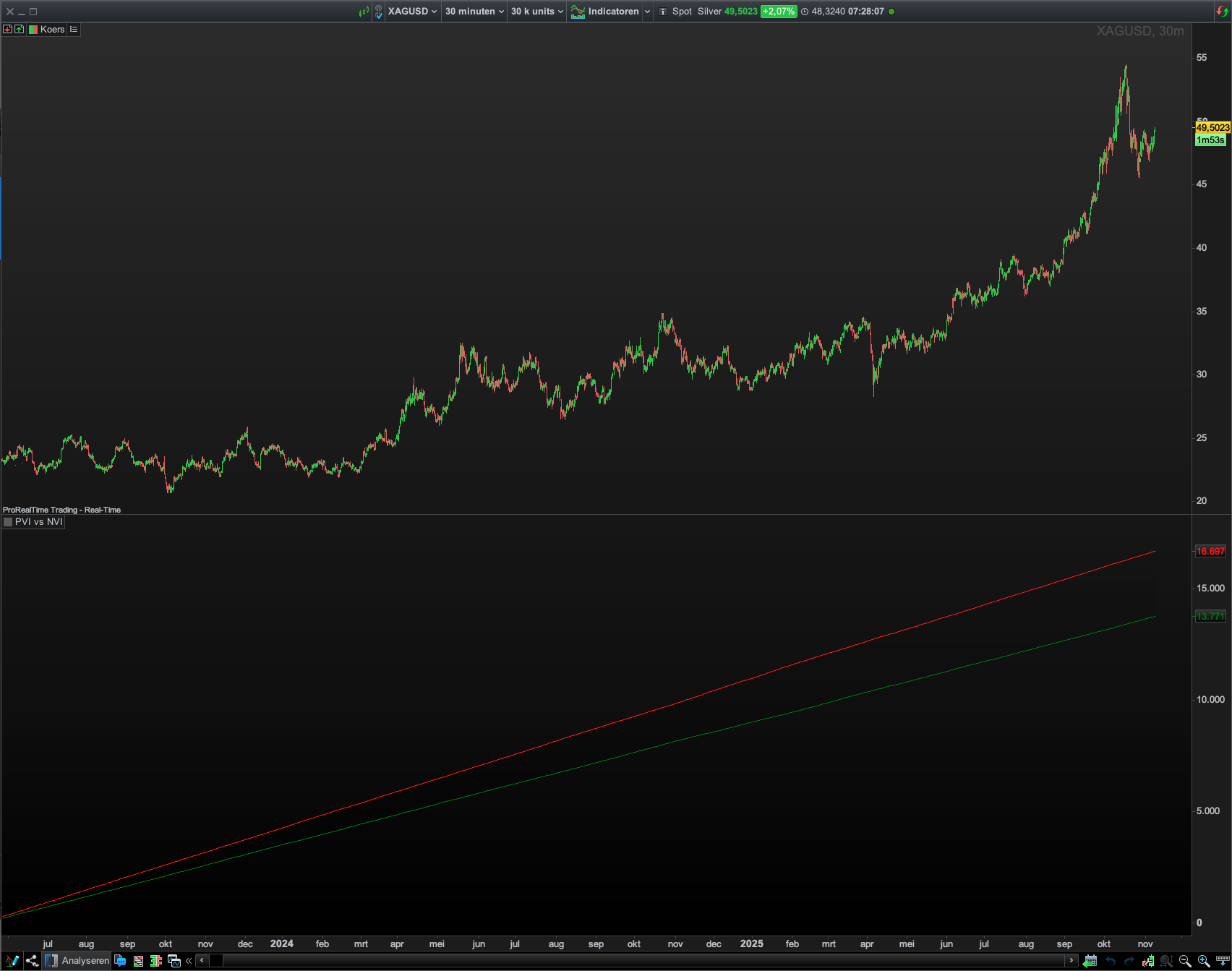Zoom in with the plus magnifier
The height and width of the screenshot is (971, 1232).
coord(1204,961)
